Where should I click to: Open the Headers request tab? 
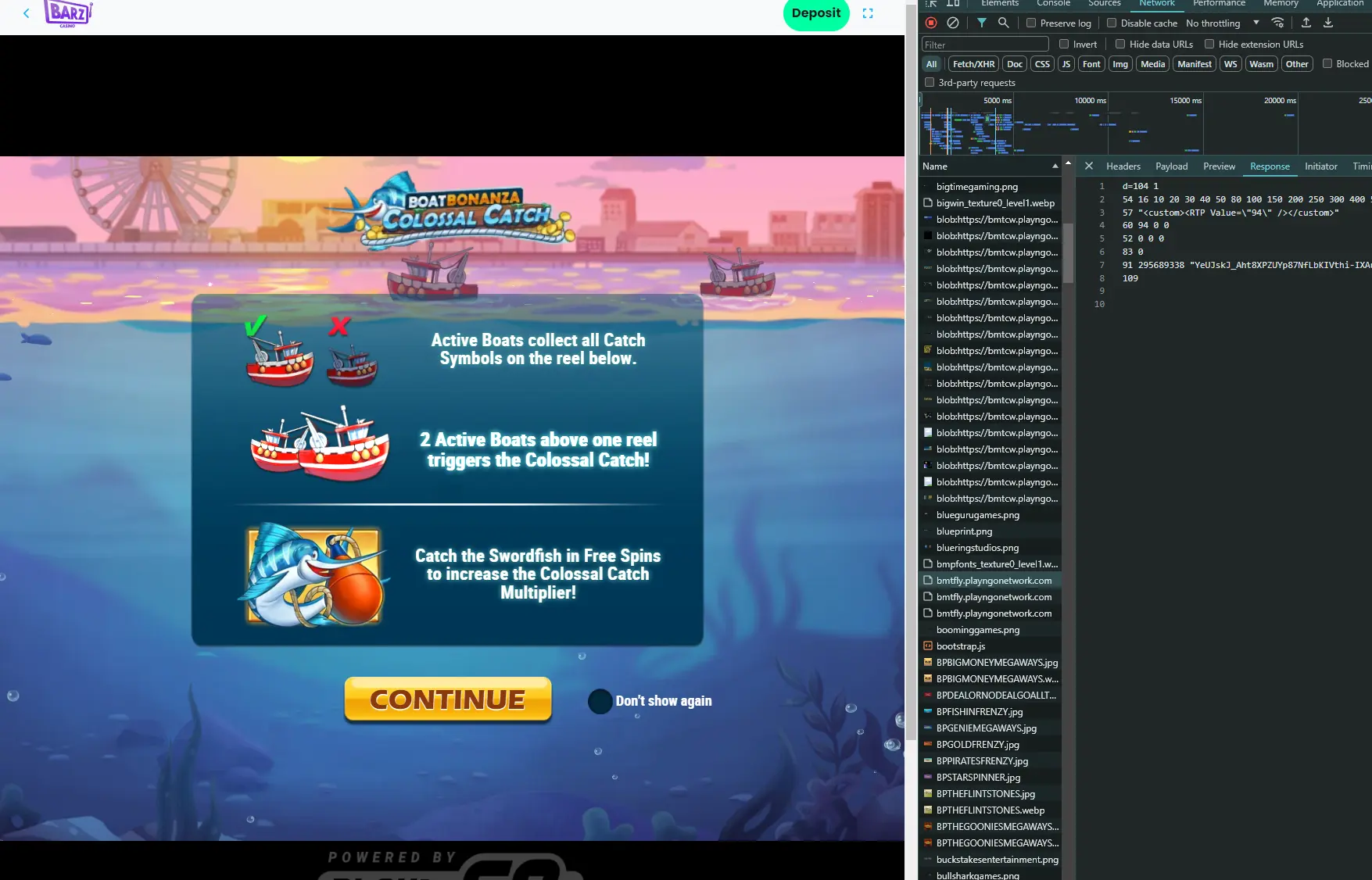click(1123, 166)
